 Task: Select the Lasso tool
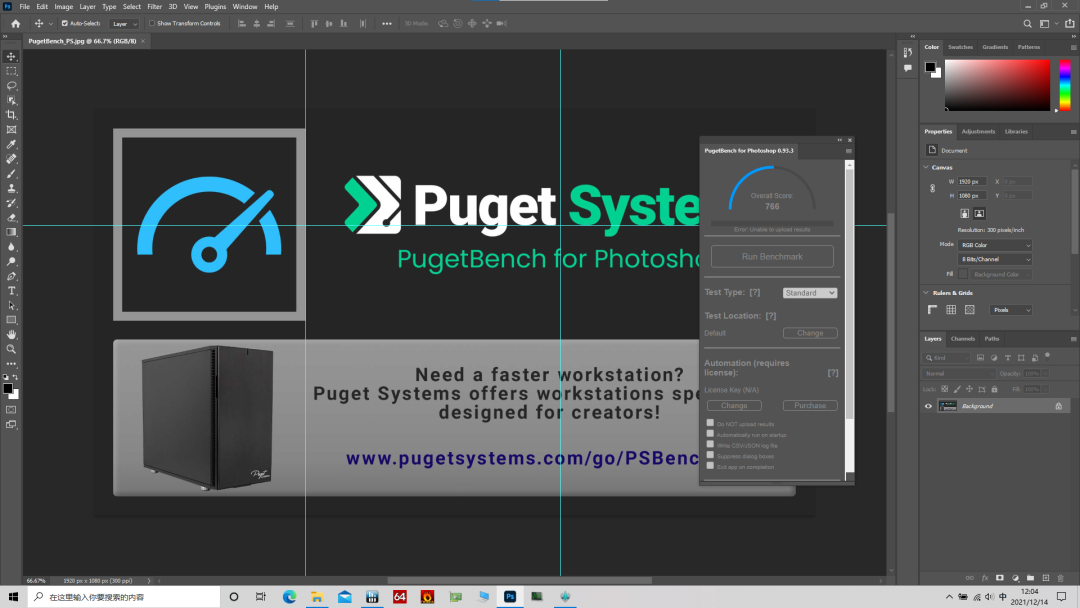tap(12, 85)
